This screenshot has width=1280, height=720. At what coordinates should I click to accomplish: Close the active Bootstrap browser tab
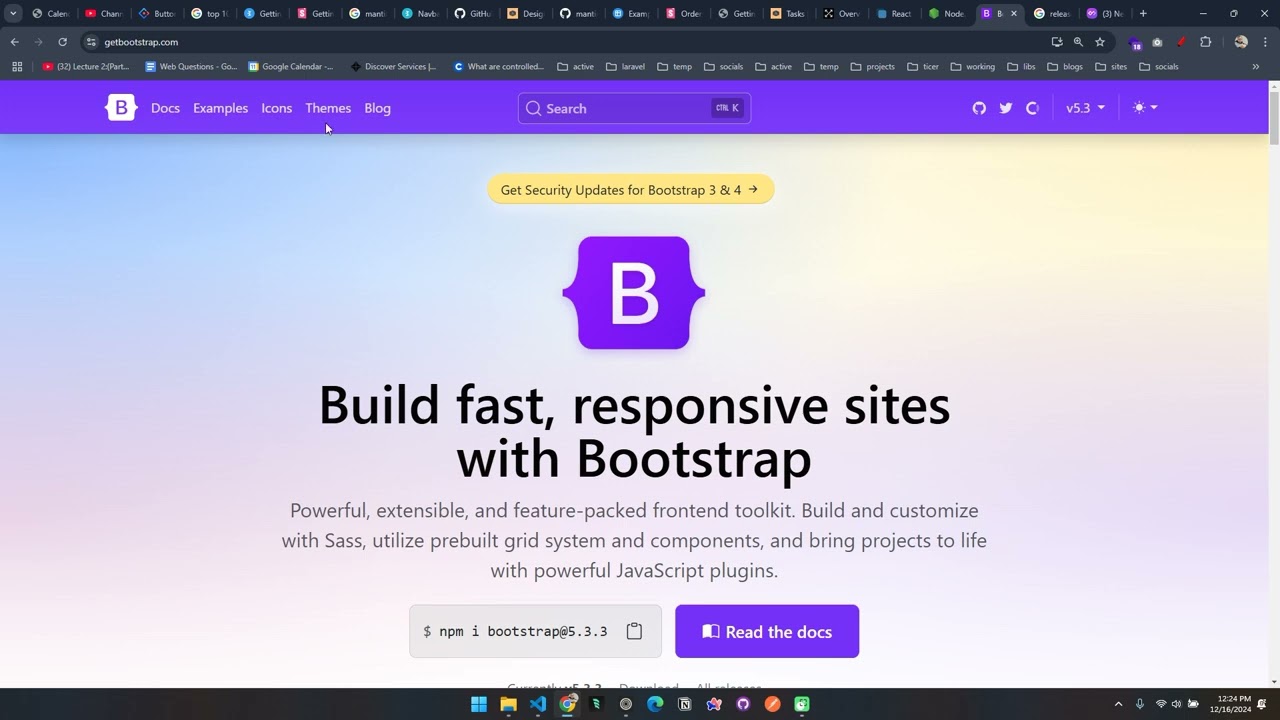(x=1013, y=14)
